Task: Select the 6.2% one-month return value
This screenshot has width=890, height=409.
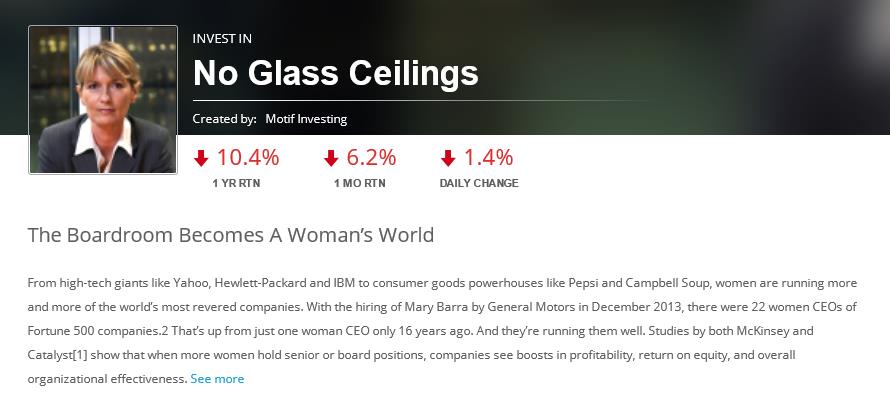Action: pos(371,157)
